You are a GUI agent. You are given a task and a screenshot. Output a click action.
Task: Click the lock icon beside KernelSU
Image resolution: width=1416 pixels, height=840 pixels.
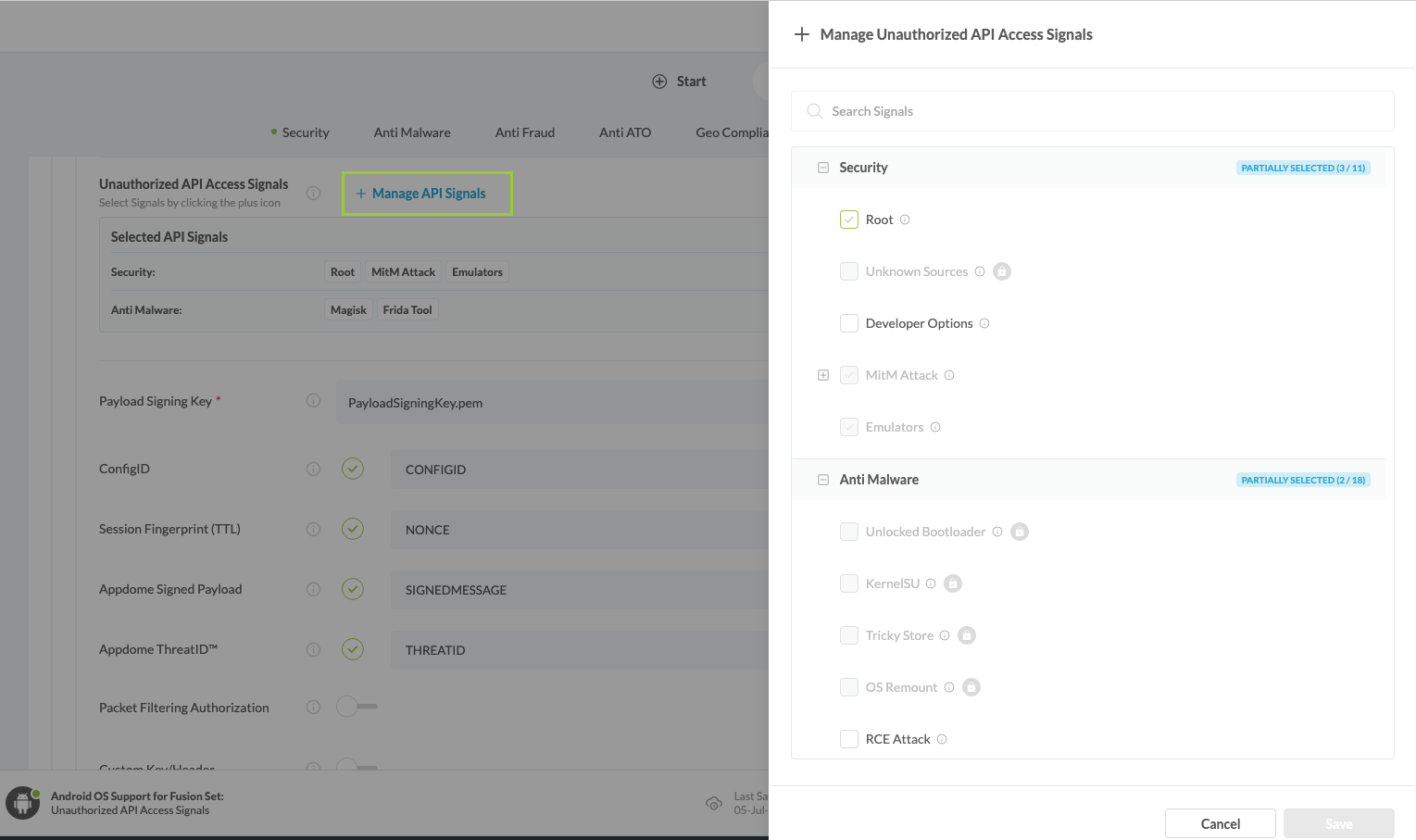pos(953,583)
